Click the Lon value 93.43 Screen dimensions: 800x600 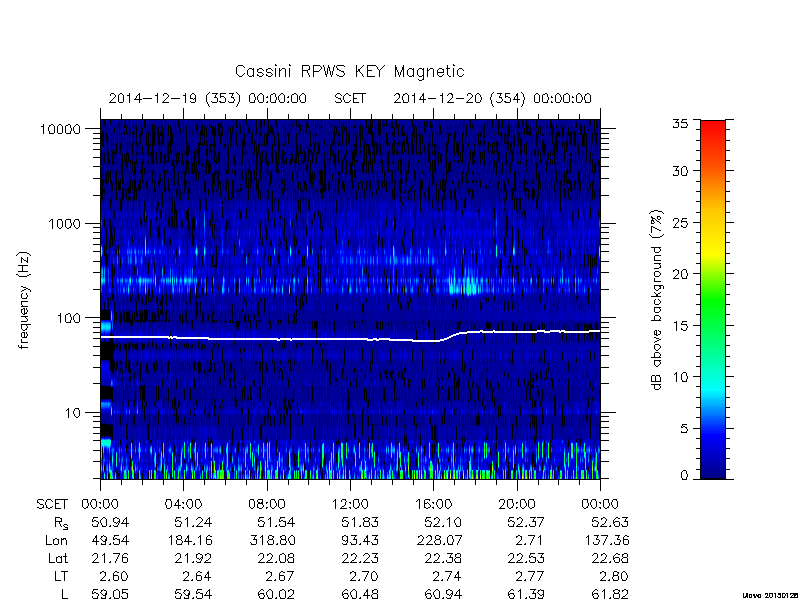point(360,540)
